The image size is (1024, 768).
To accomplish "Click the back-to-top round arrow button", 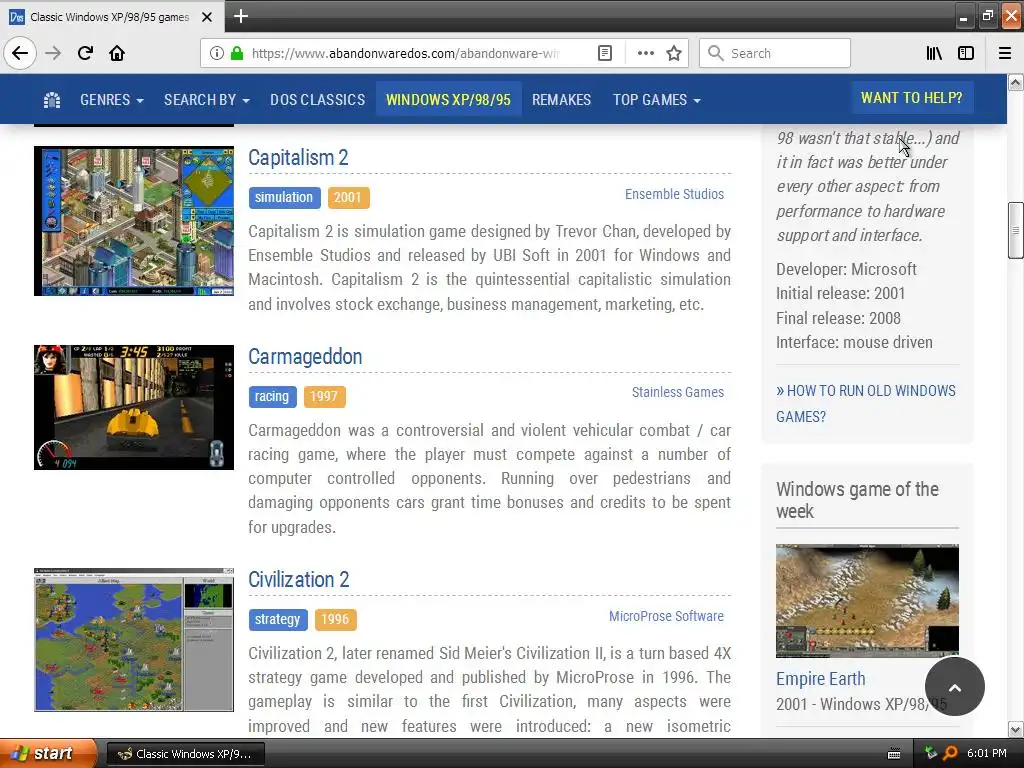I will point(955,686).
